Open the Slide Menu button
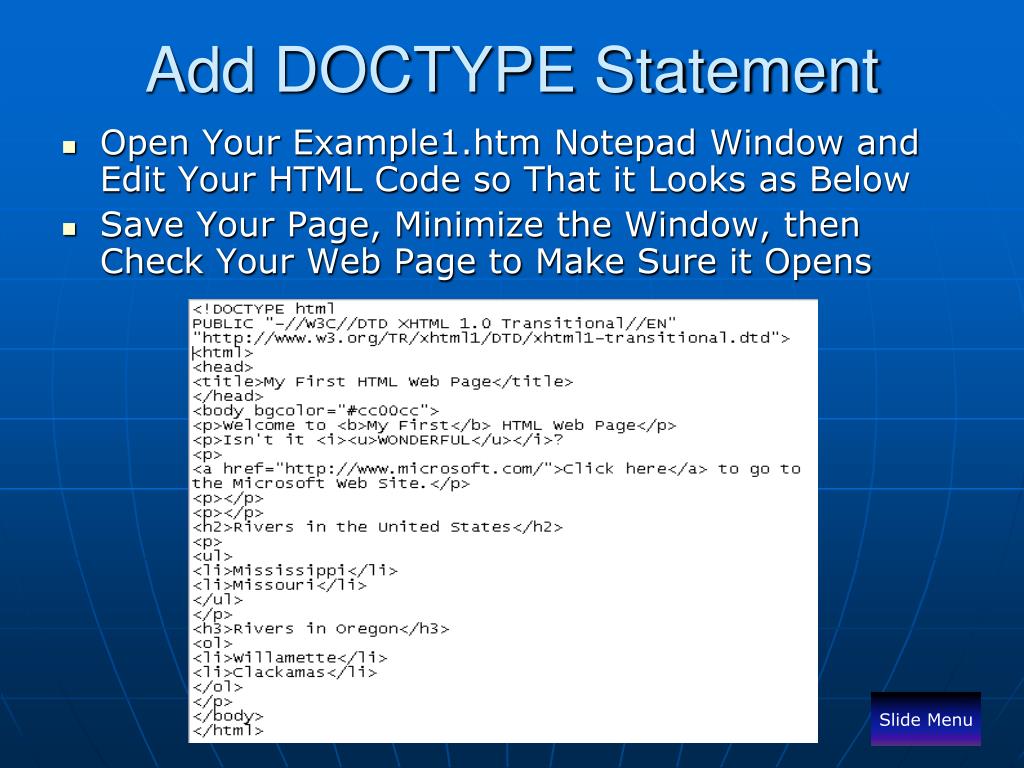 (x=925, y=719)
